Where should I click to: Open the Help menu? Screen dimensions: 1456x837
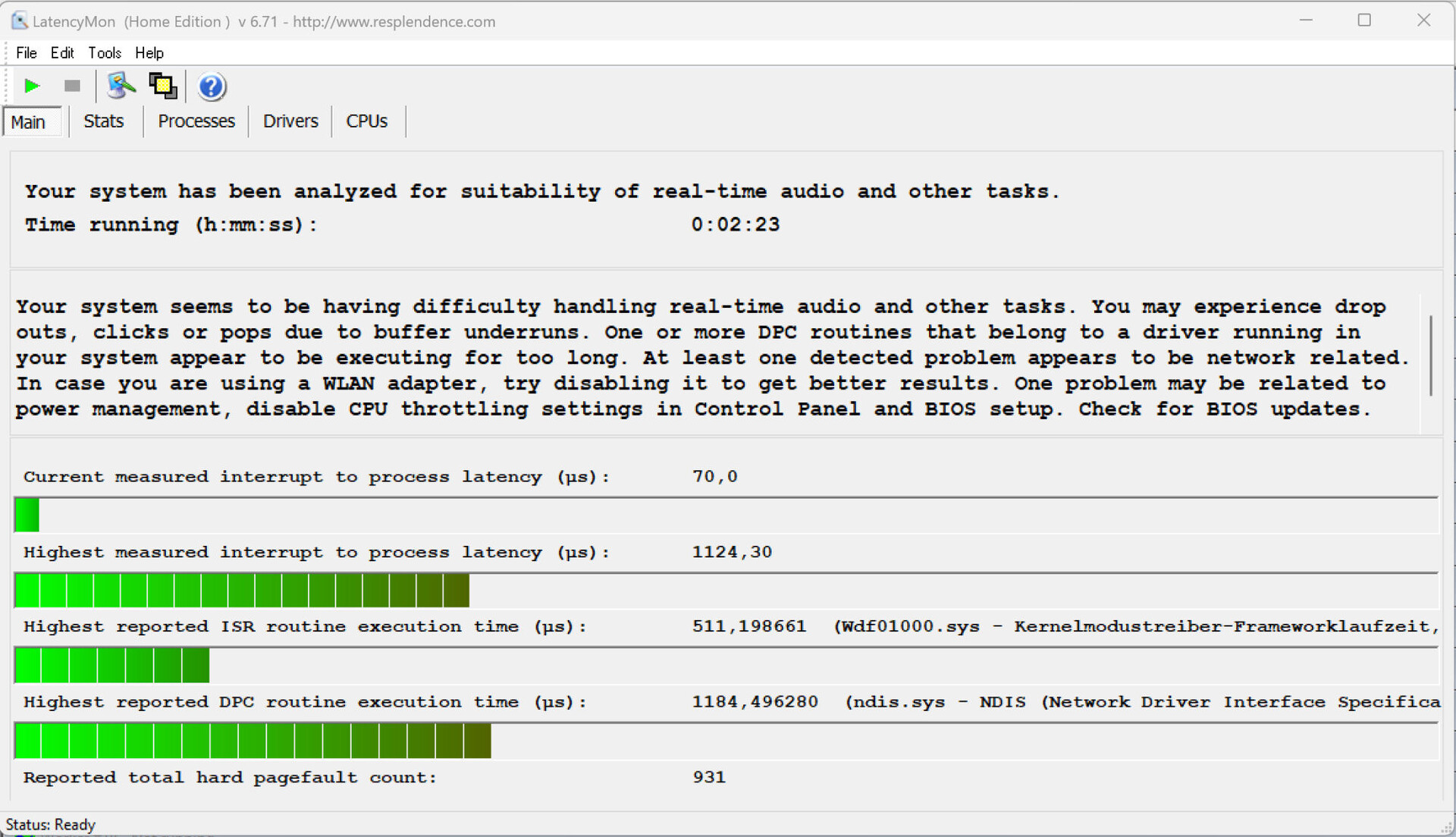(x=149, y=53)
